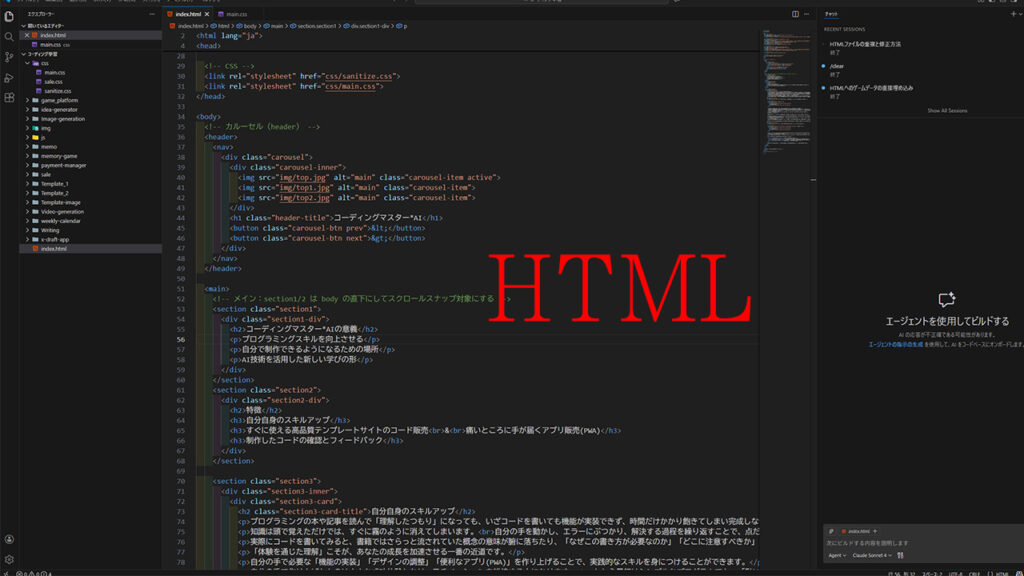1024x576 pixels.
Task: Open the Explorer view in activity bar
Action: [x=9, y=16]
